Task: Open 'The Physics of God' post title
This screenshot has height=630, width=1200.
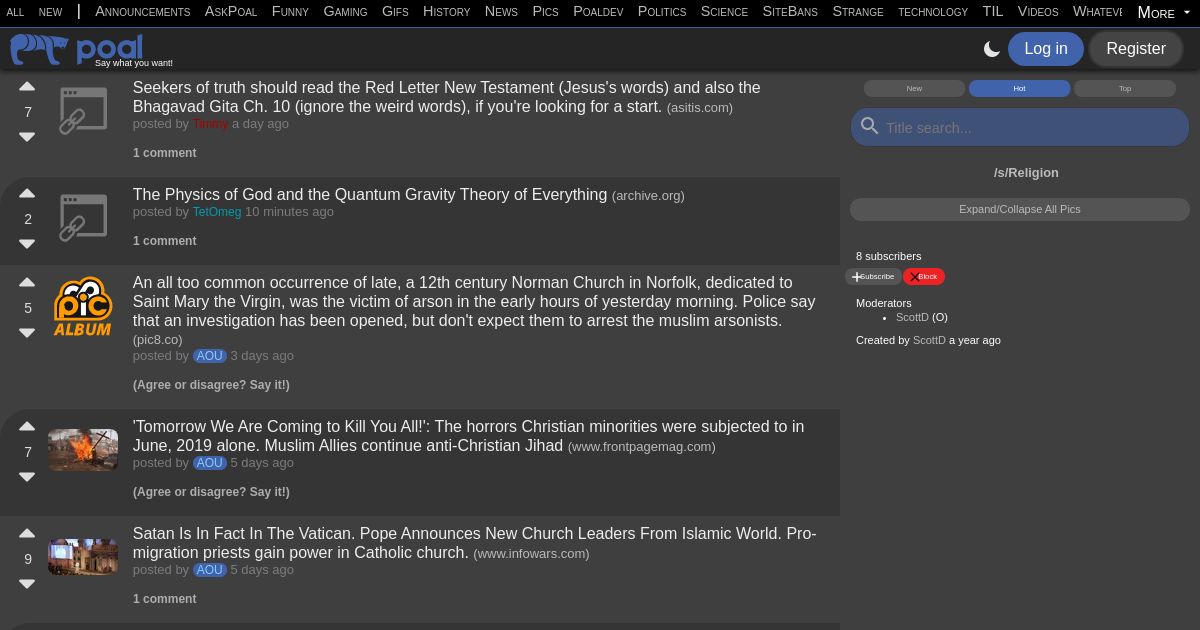Action: 370,195
